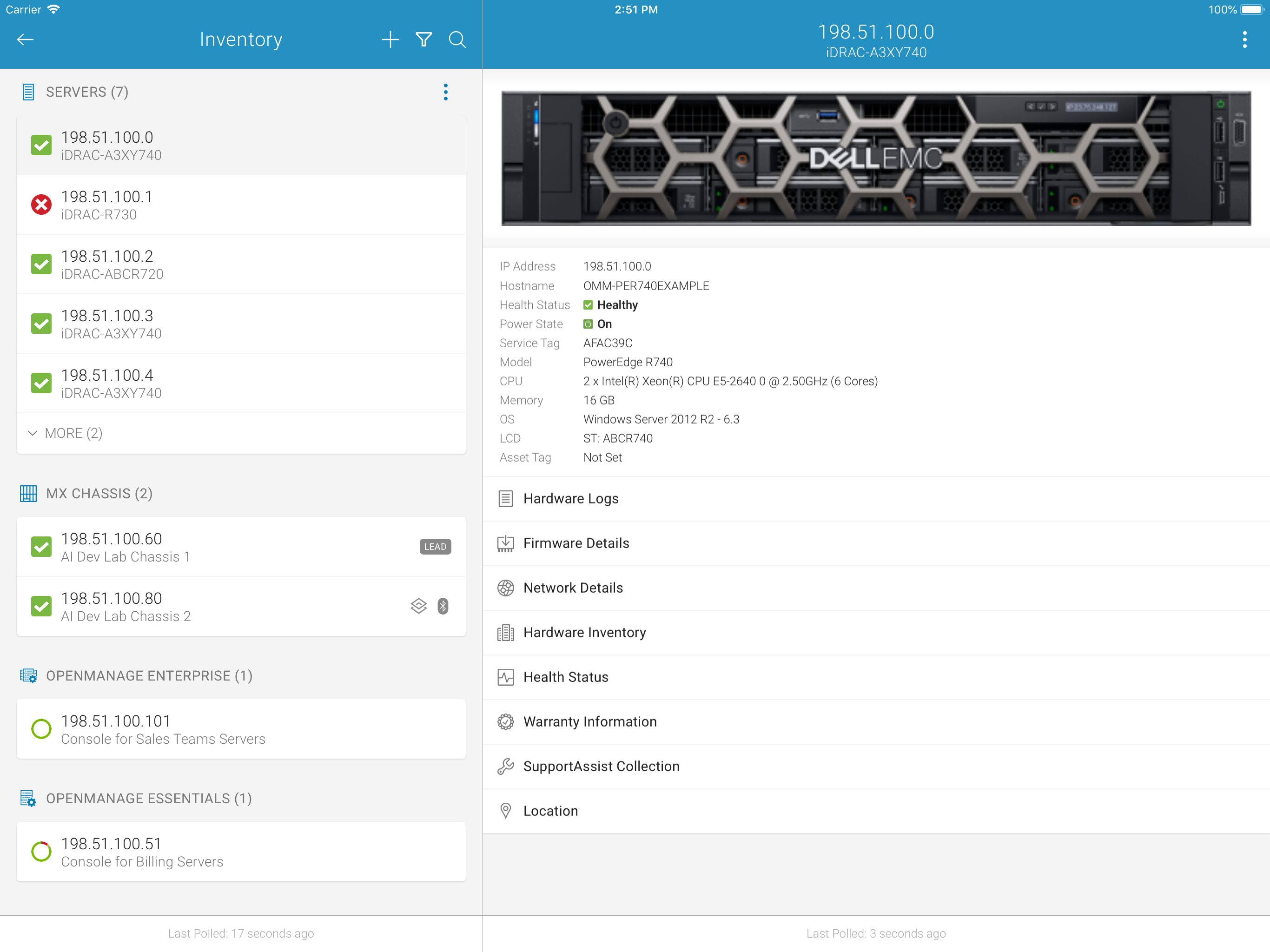This screenshot has height=952, width=1270.
Task: Click green check for 198.51.100.2
Action: (x=41, y=264)
